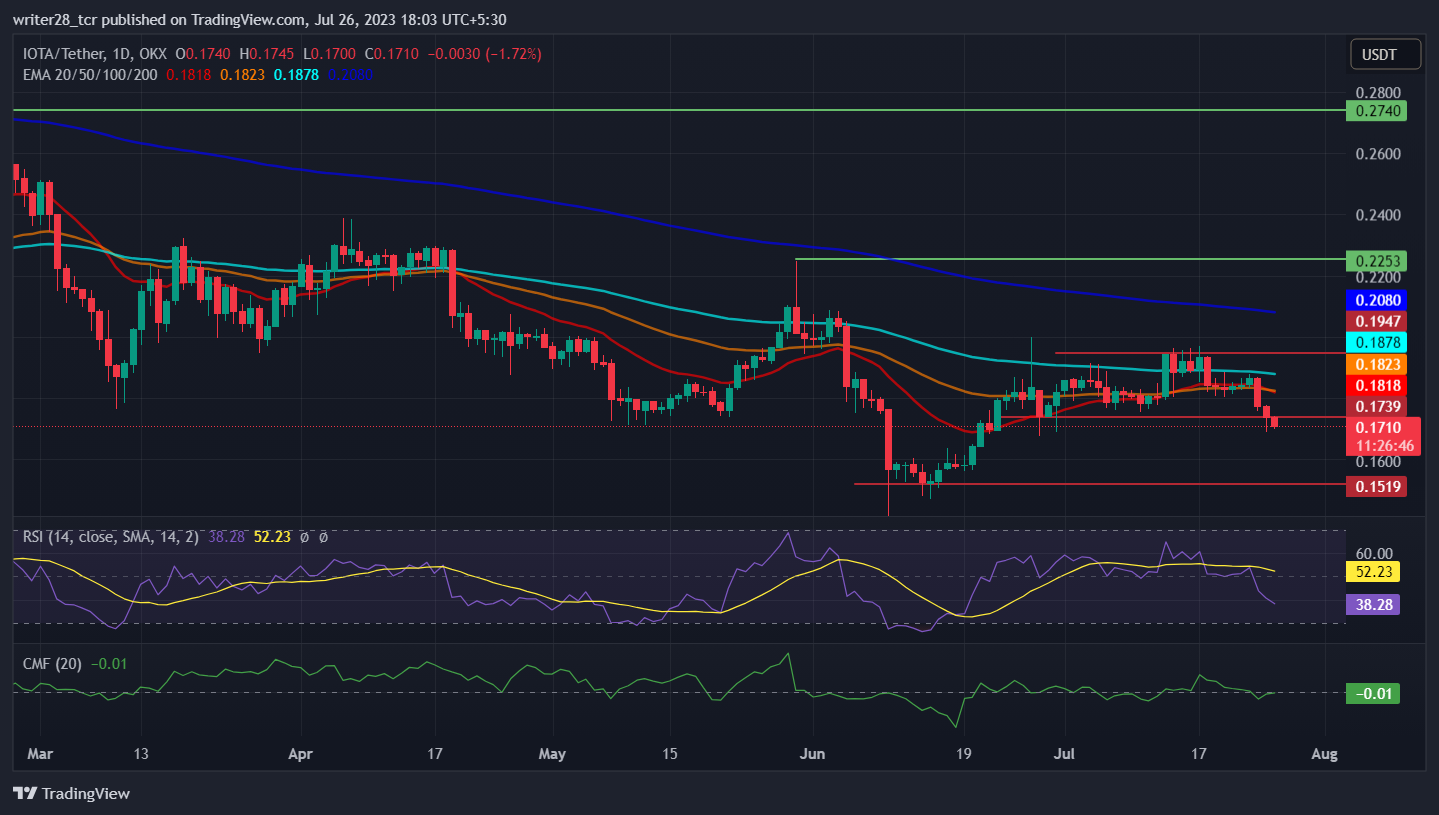Click the red 0.1519 price axis label

point(1377,487)
